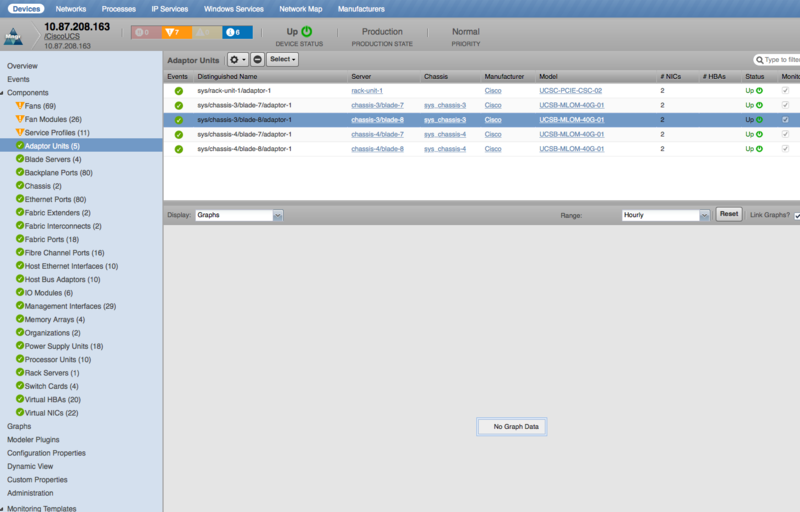Open the Networks tab
Screen dimensions: 800x512
71,9
